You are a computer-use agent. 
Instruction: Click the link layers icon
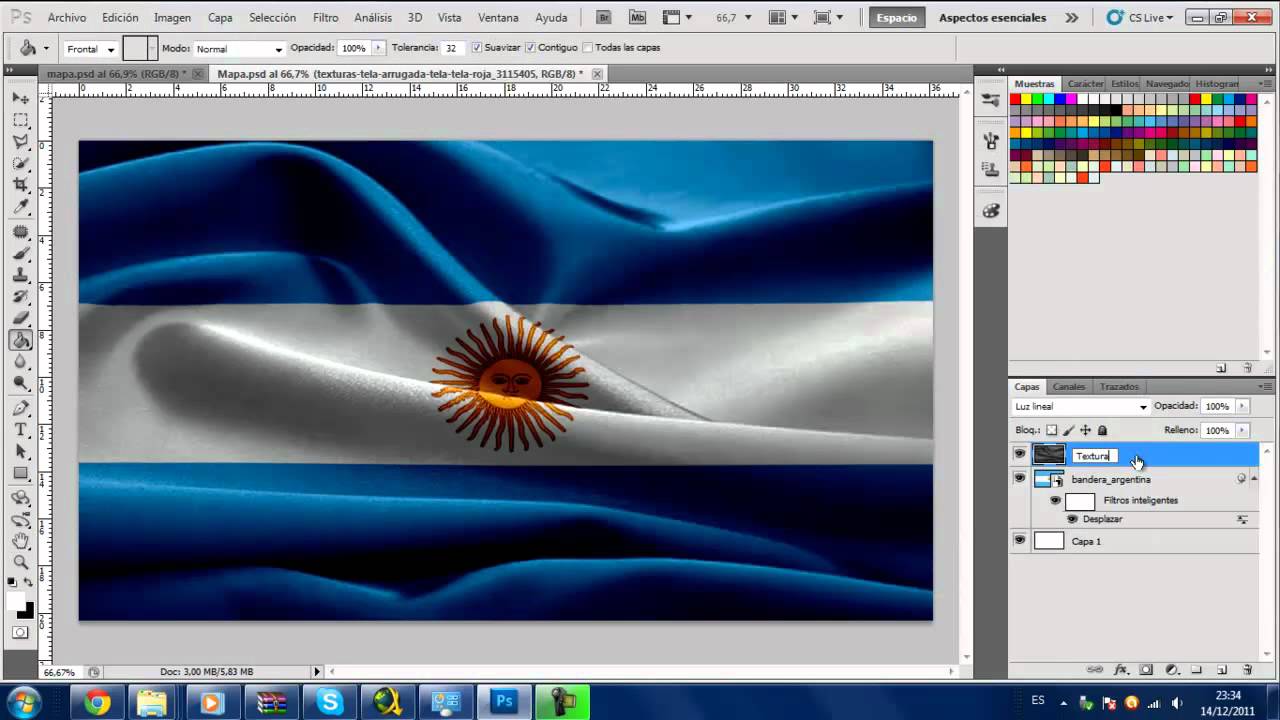coord(1095,670)
